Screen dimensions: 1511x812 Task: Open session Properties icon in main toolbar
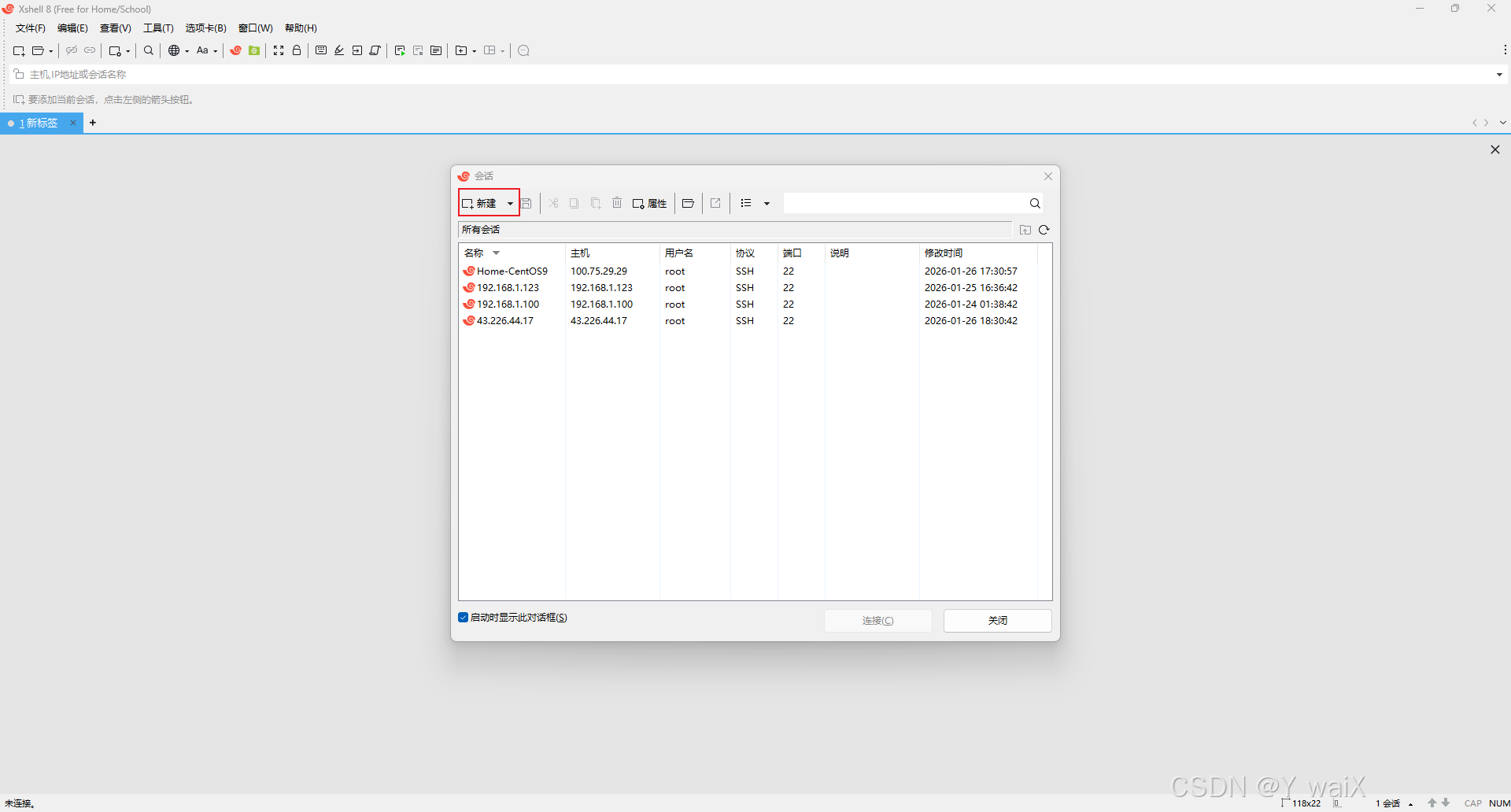point(115,50)
